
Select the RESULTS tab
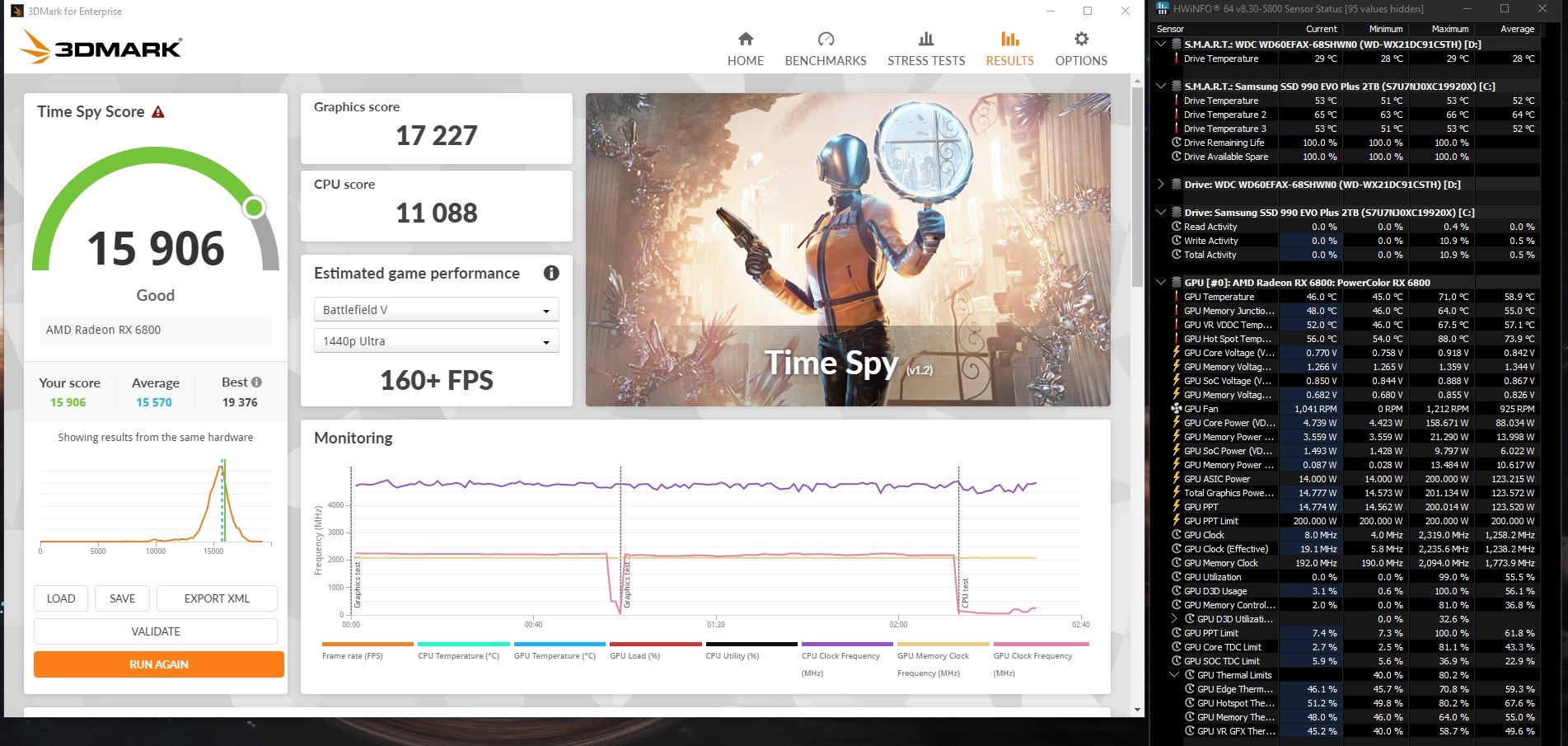tap(1010, 49)
